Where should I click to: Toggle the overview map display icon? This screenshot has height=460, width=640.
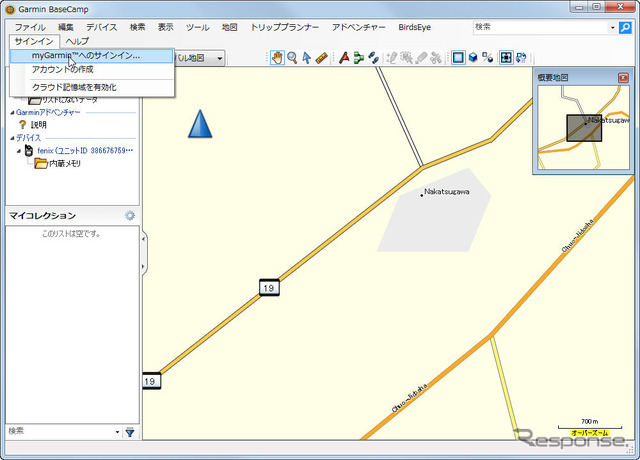pos(506,58)
